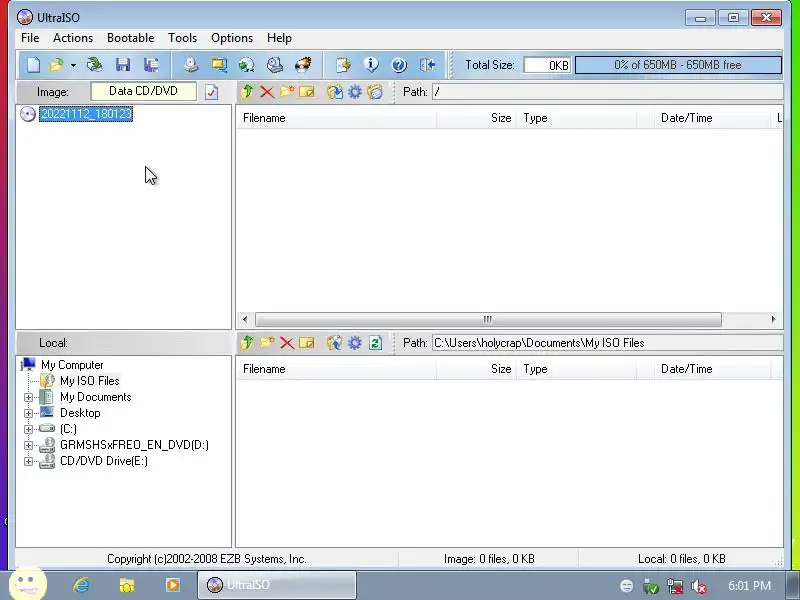The height and width of the screenshot is (600, 800).
Task: Click the horizontal scrollbar left arrow in image list
Action: (x=245, y=319)
